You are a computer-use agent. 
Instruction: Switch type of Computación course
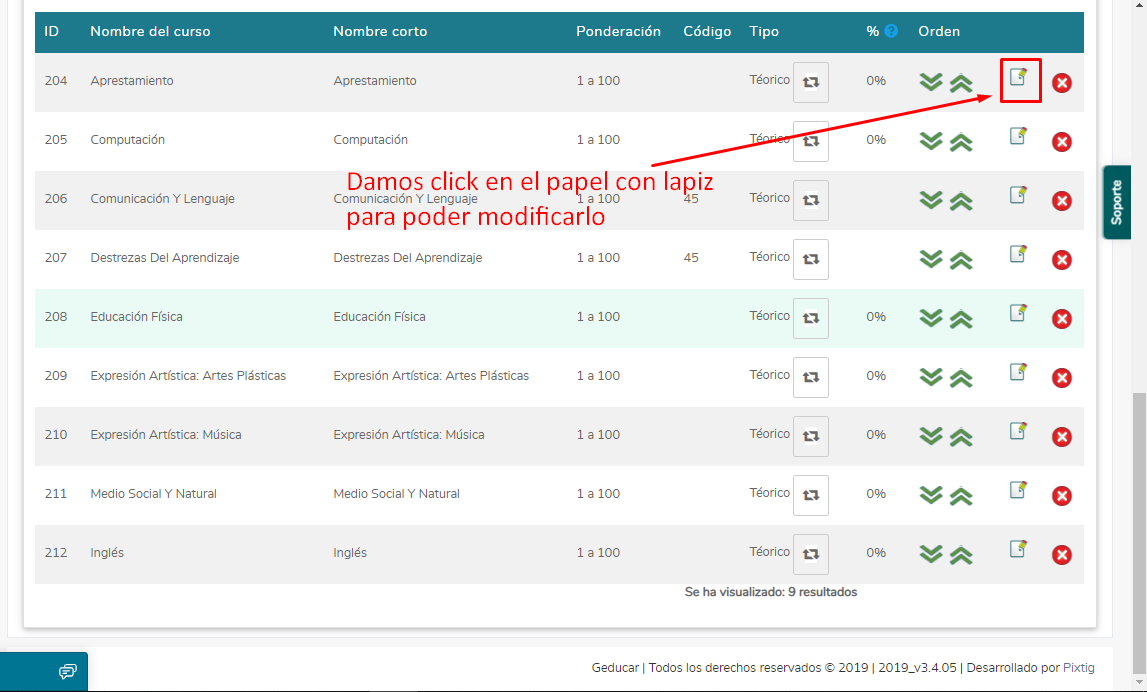coord(811,141)
